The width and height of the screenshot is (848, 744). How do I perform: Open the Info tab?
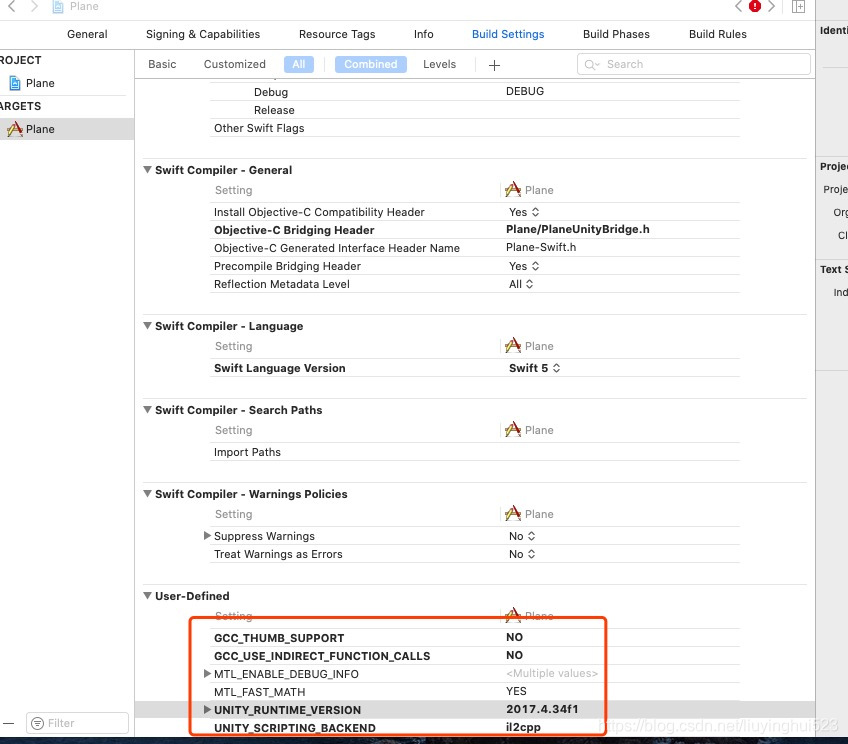click(423, 34)
